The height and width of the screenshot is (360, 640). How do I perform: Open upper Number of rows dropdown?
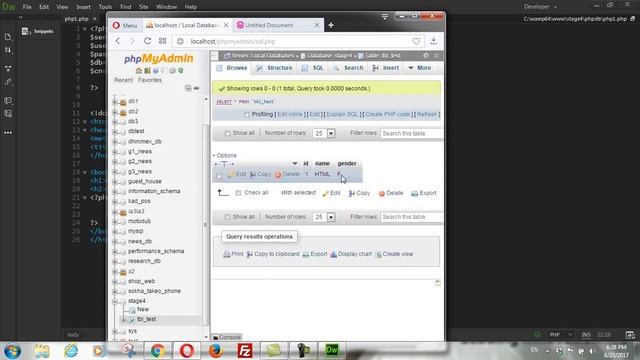click(324, 133)
